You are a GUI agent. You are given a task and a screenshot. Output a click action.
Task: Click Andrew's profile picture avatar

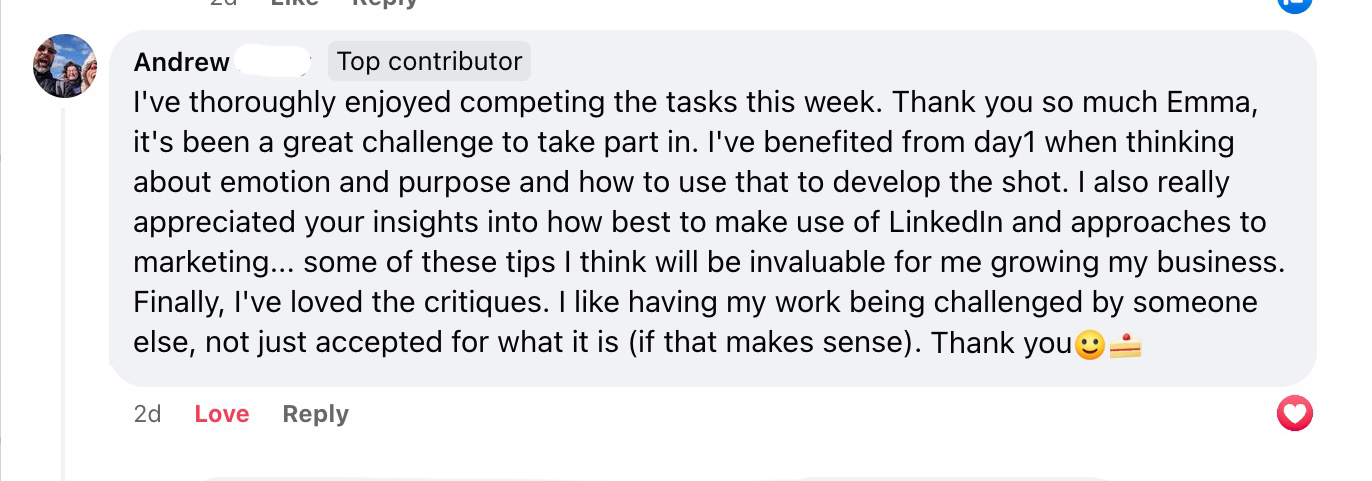click(x=65, y=65)
